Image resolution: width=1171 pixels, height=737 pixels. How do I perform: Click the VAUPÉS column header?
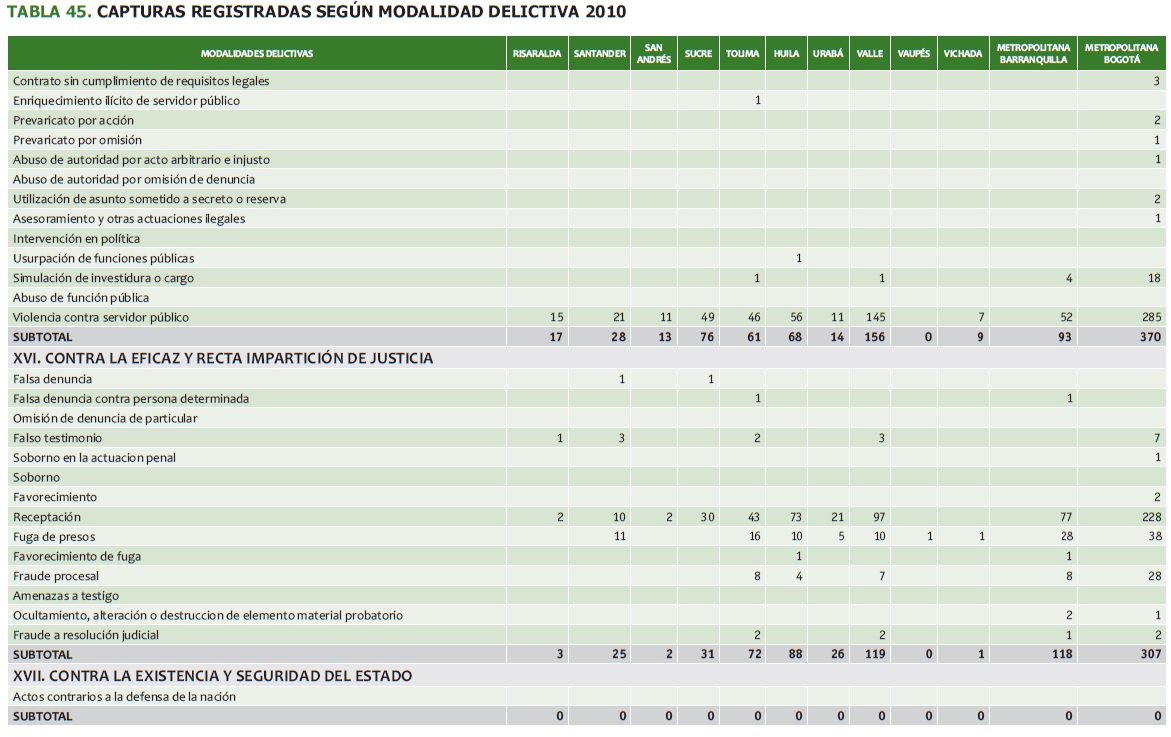click(x=913, y=54)
